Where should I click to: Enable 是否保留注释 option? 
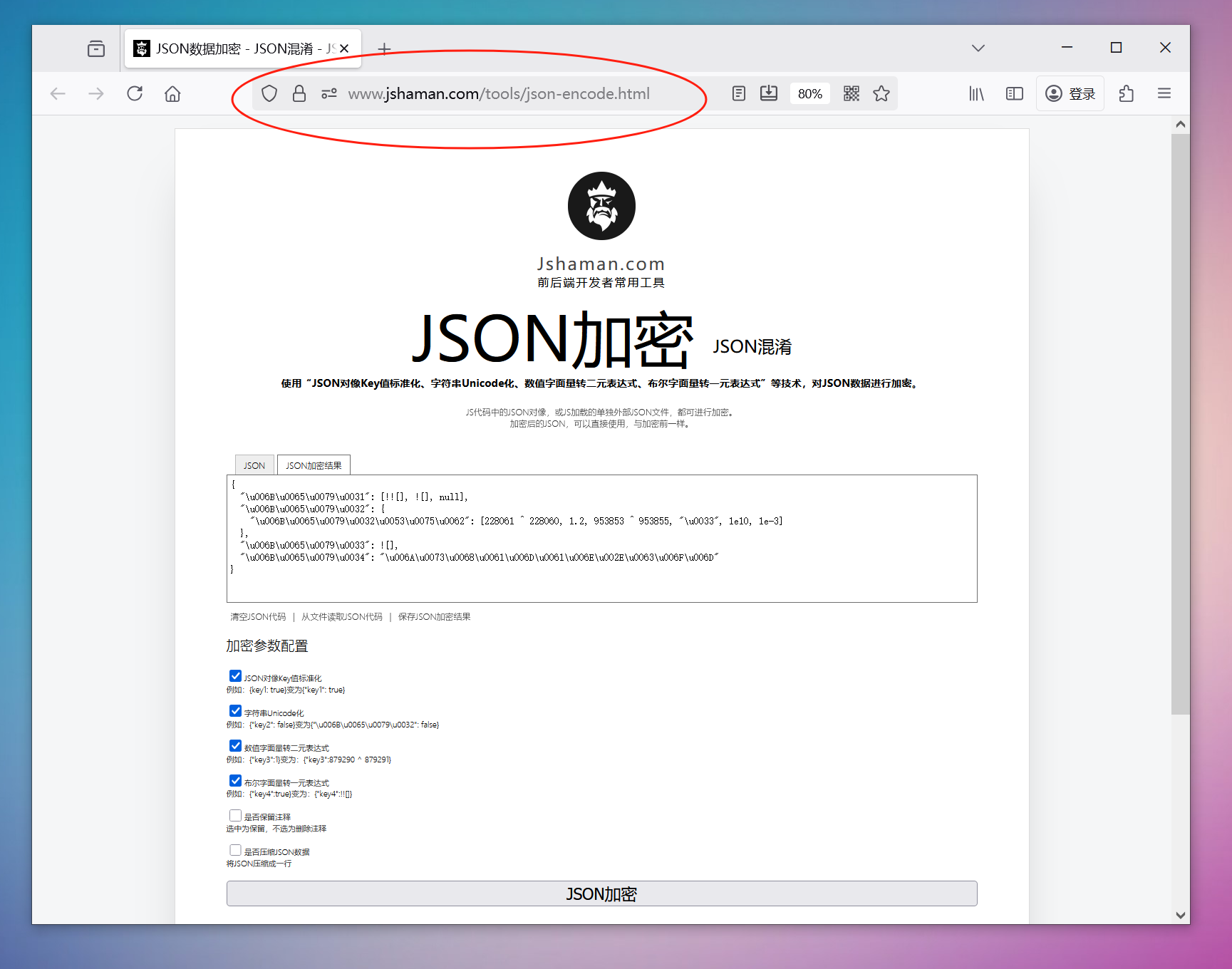click(x=235, y=815)
